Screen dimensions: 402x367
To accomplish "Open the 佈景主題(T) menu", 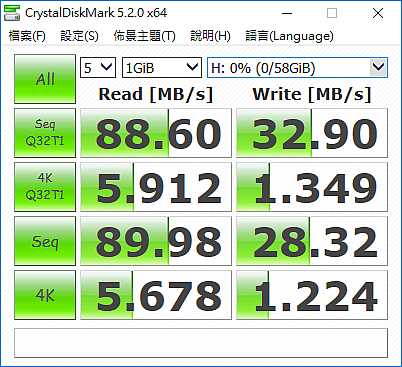I will point(144,36).
